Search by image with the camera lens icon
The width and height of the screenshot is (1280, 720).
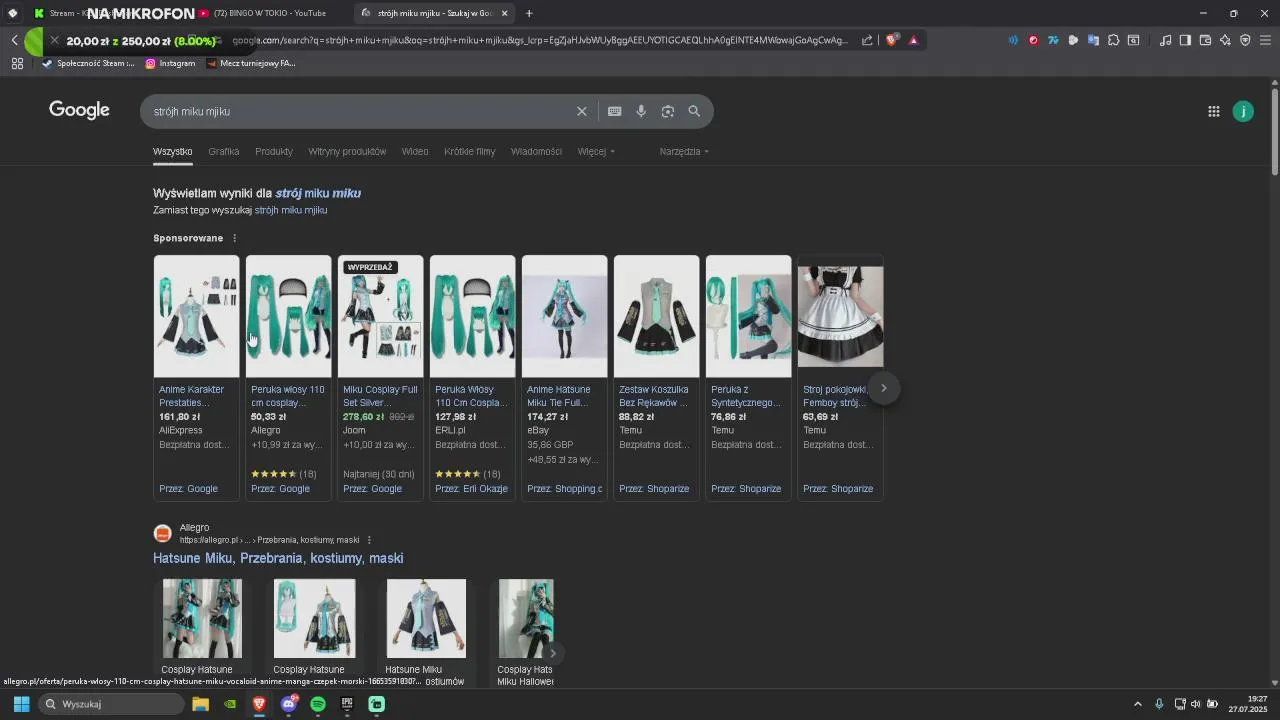tap(668, 111)
